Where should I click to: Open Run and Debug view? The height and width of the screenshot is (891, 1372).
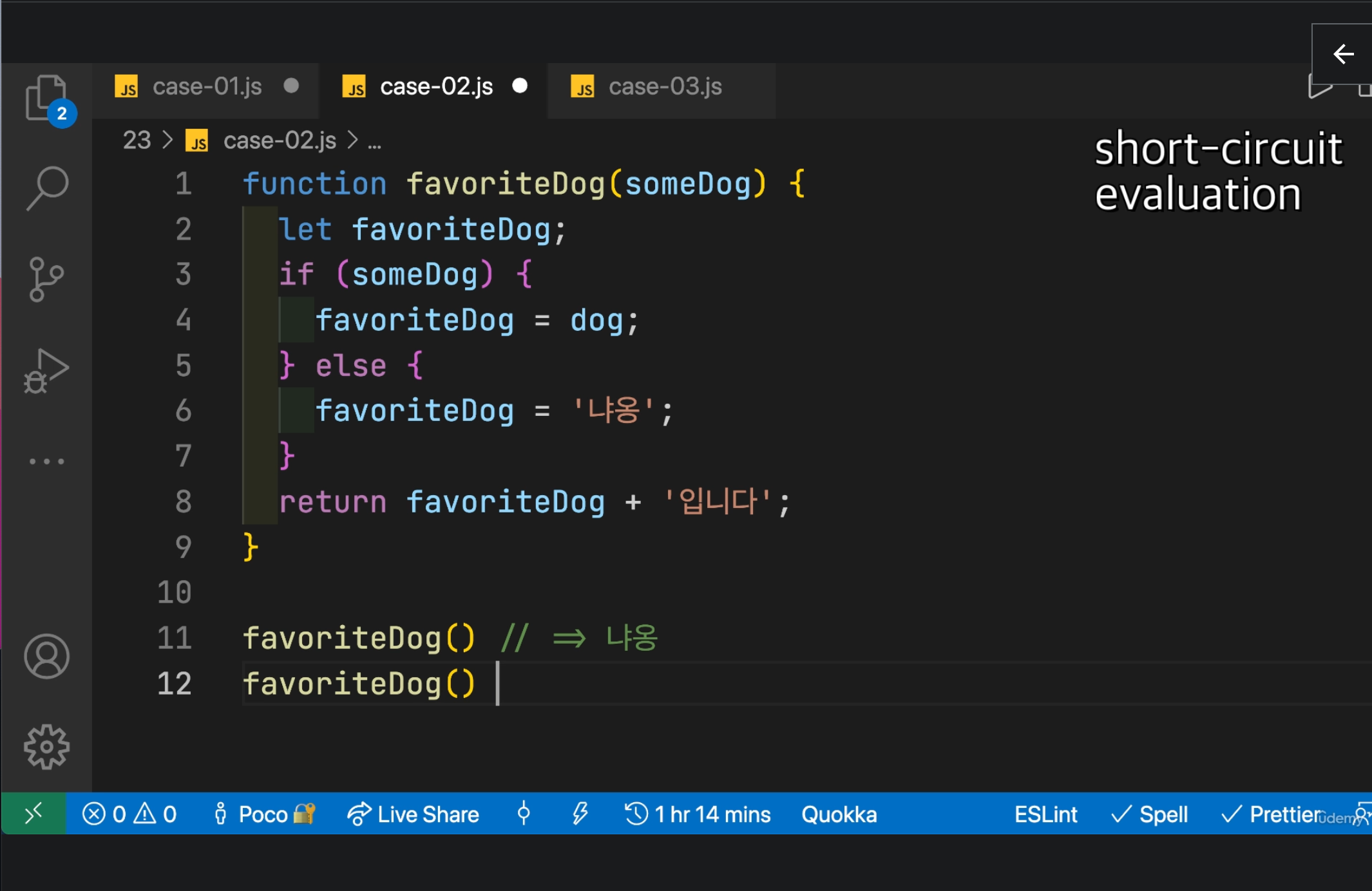(x=46, y=371)
